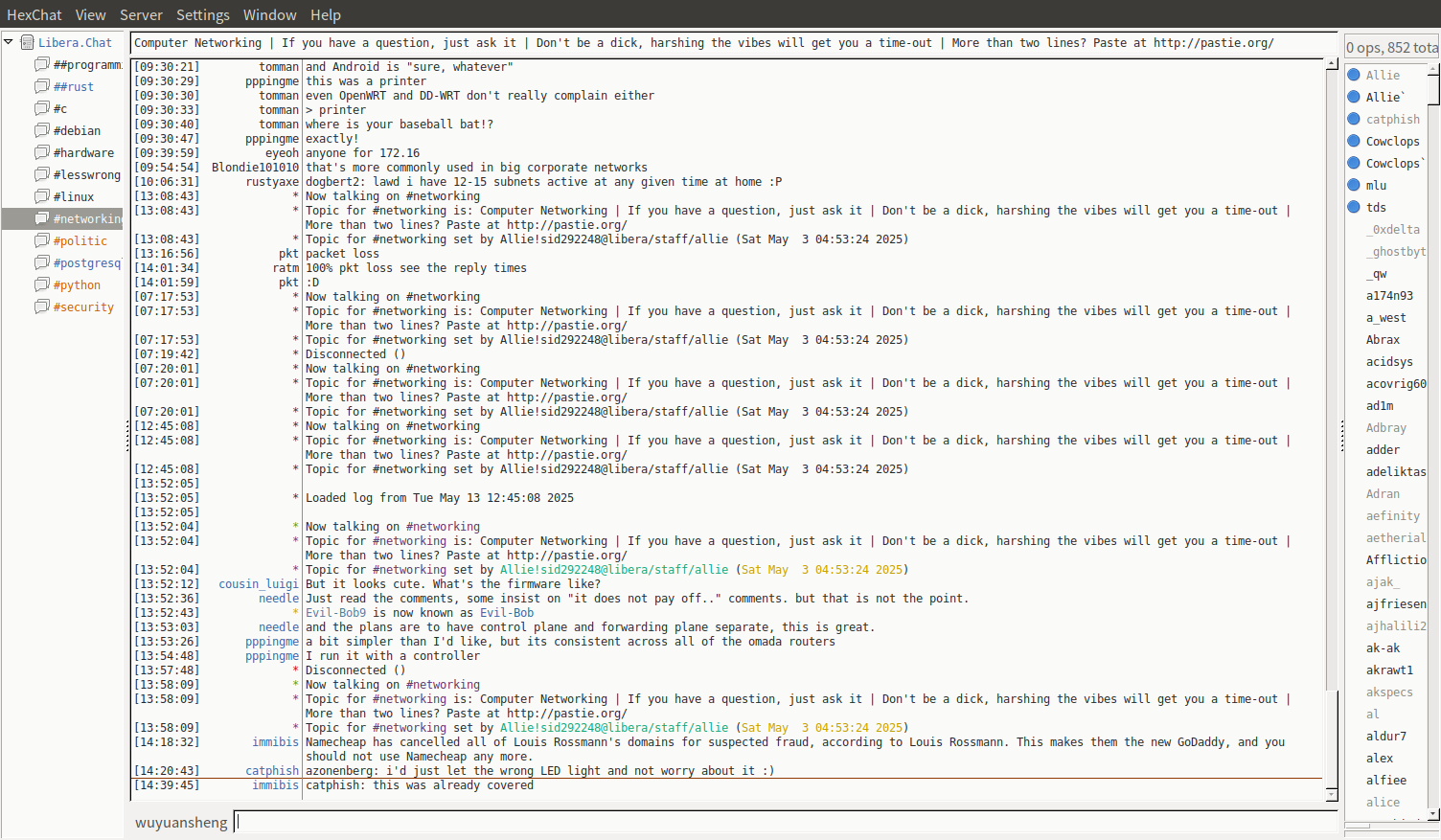
Task: Click the #python channel icon
Action: 41,284
